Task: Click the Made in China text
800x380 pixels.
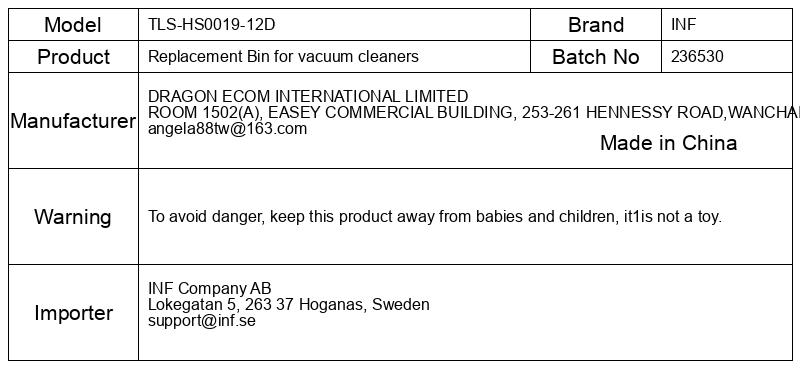Action: coord(668,143)
